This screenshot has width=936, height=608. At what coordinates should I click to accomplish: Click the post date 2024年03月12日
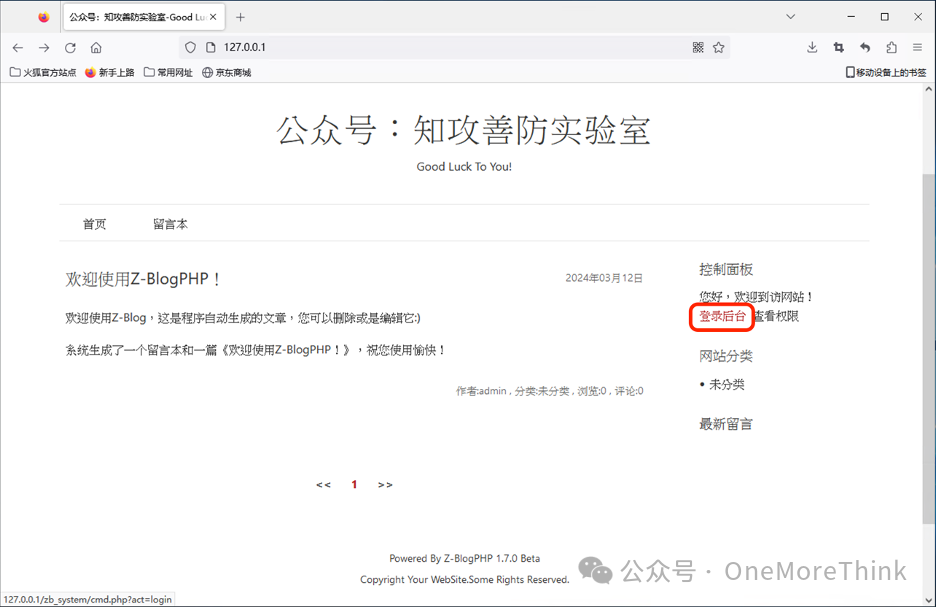pos(604,278)
